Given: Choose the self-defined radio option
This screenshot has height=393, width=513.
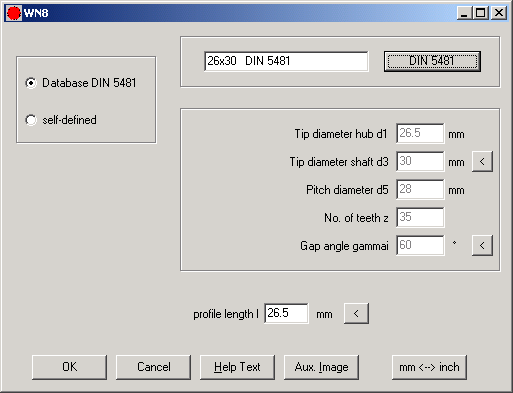Looking at the screenshot, I should click(x=61, y=120).
